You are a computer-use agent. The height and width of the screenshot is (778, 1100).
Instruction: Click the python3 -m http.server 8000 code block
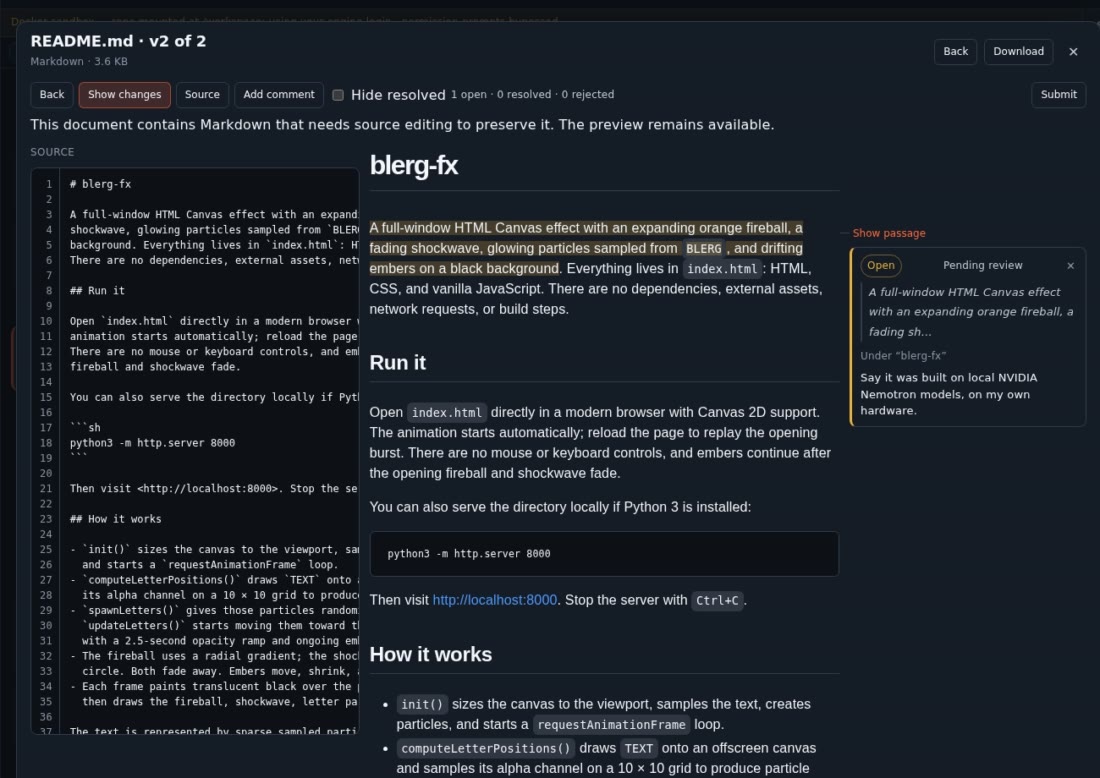point(604,554)
